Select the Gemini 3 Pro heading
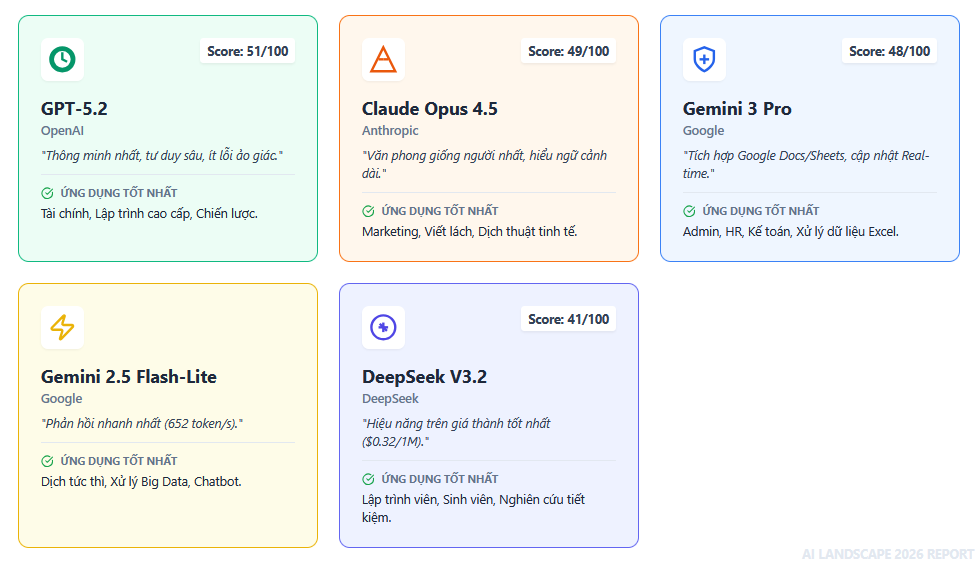 (x=737, y=109)
